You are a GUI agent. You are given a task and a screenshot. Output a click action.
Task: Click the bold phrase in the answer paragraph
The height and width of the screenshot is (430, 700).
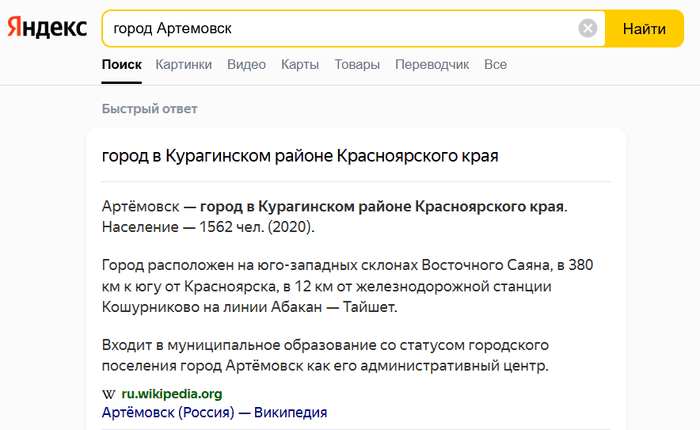382,207
